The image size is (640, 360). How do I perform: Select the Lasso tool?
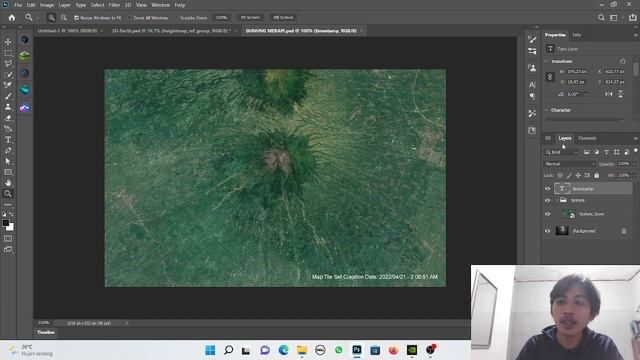[x=8, y=64]
